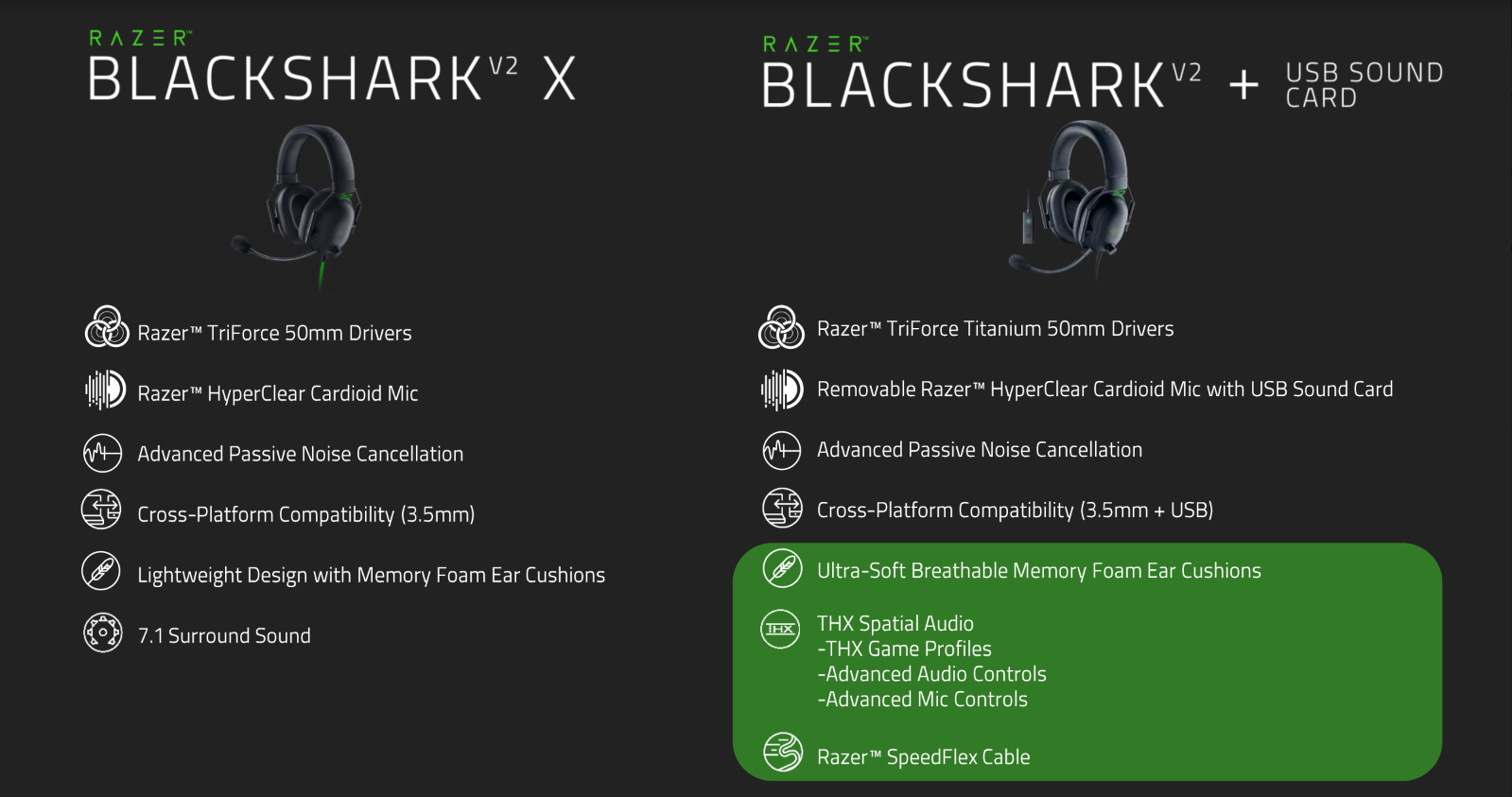The image size is (1512, 797).
Task: Click the Razer logo above BlackShark V2 X
Action: (141, 39)
